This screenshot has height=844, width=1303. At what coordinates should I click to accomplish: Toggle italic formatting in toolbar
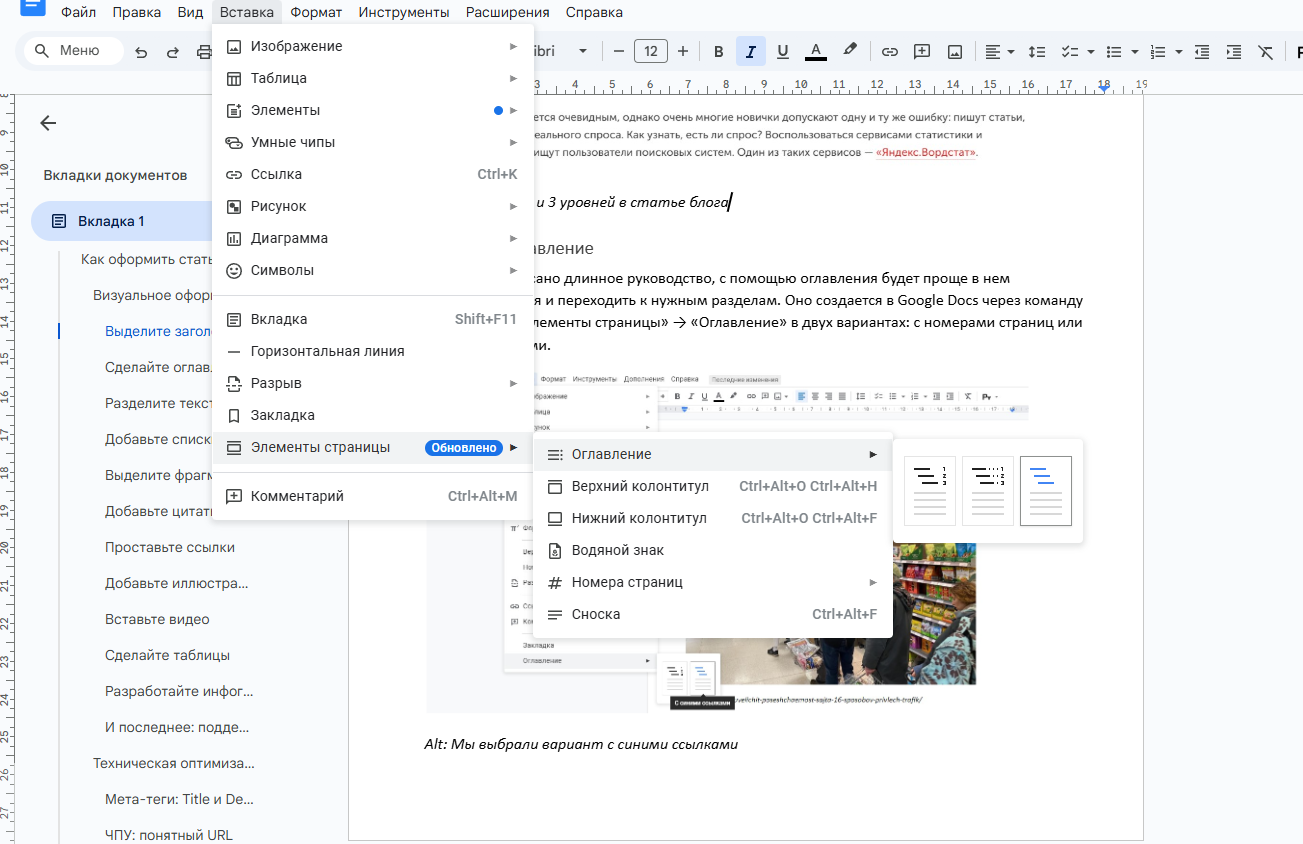[x=750, y=51]
